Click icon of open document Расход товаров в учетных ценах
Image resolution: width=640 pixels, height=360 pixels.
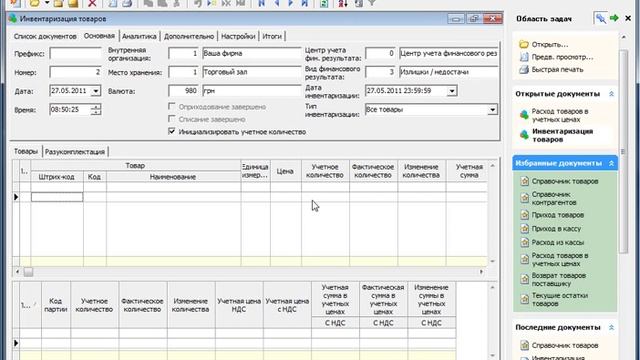(524, 115)
